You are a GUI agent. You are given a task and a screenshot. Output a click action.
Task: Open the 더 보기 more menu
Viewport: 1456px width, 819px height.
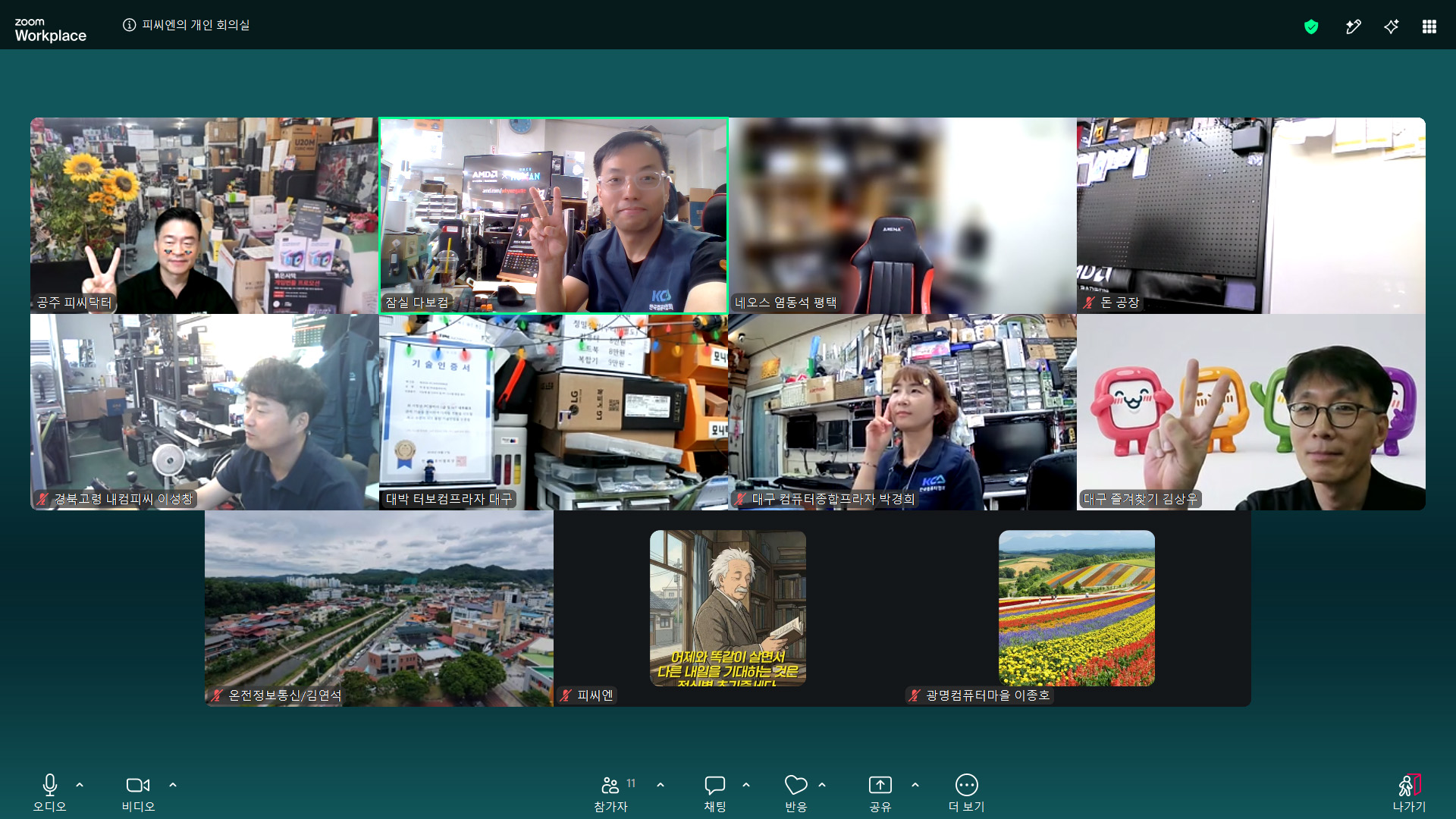click(967, 793)
